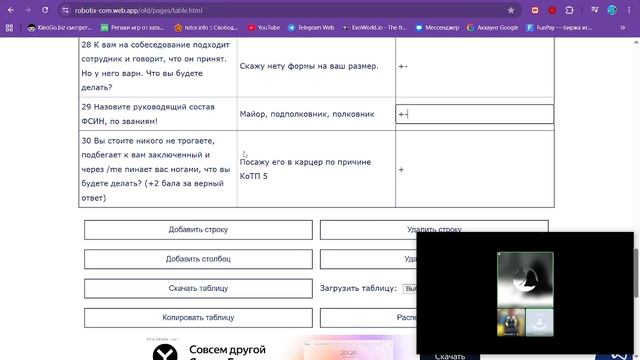640x360 pixels.
Task: Click the Добавить строку button
Action: coord(198,230)
